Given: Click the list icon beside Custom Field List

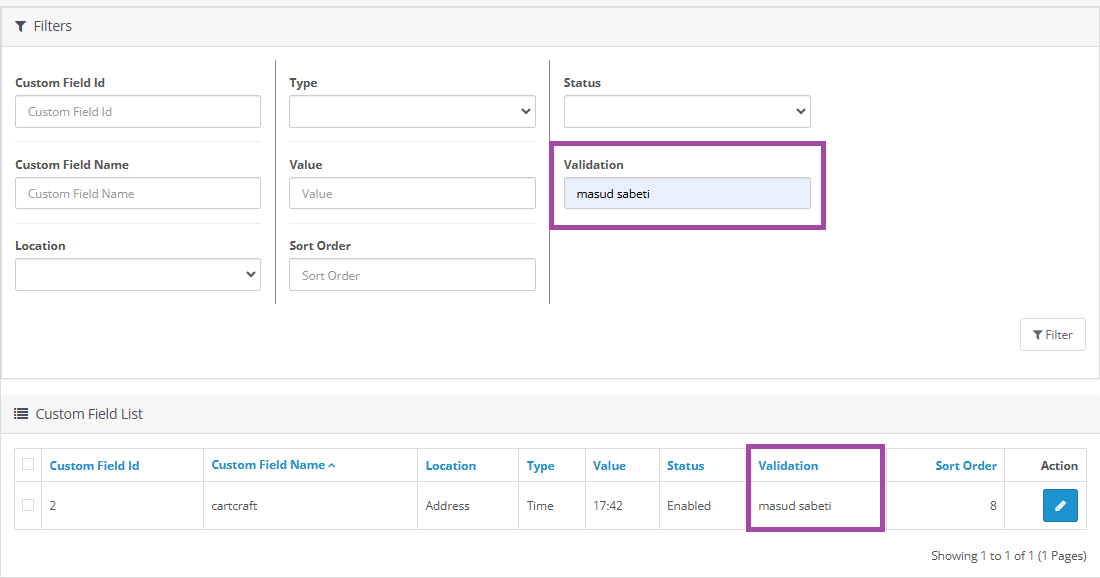Looking at the screenshot, I should [x=21, y=414].
